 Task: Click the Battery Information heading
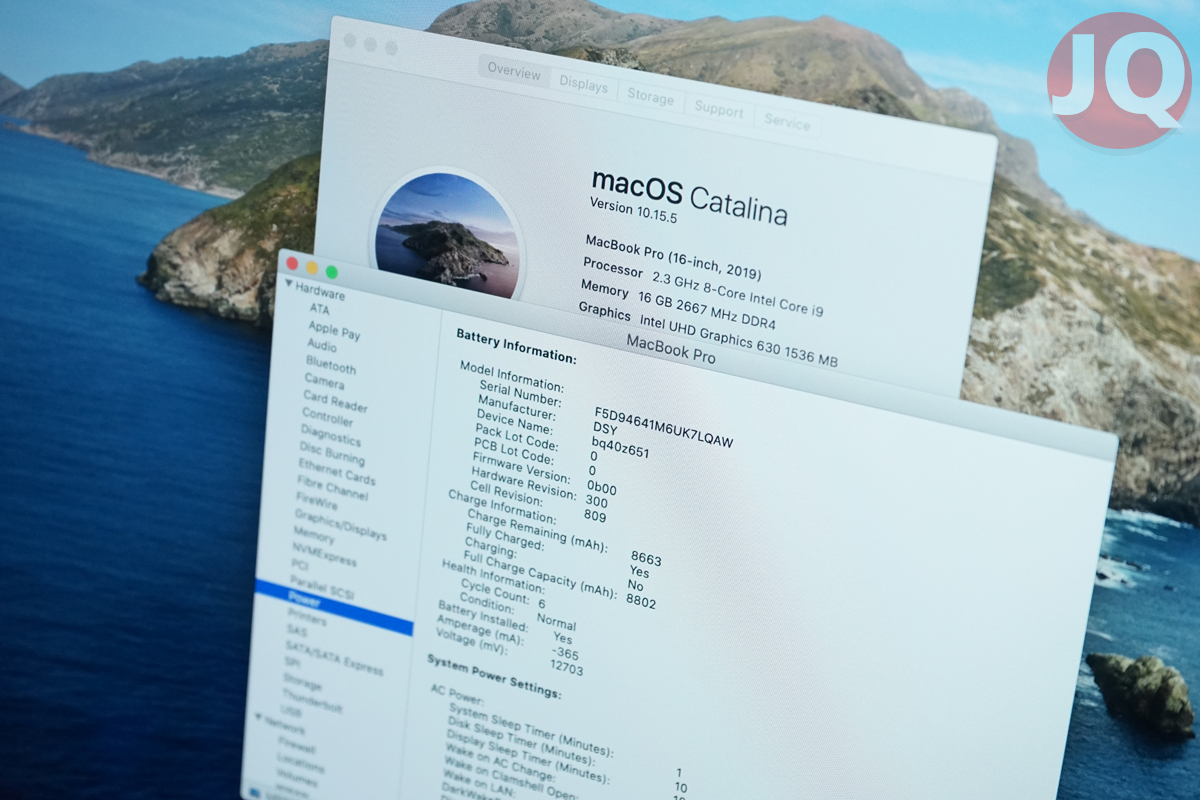tap(516, 344)
